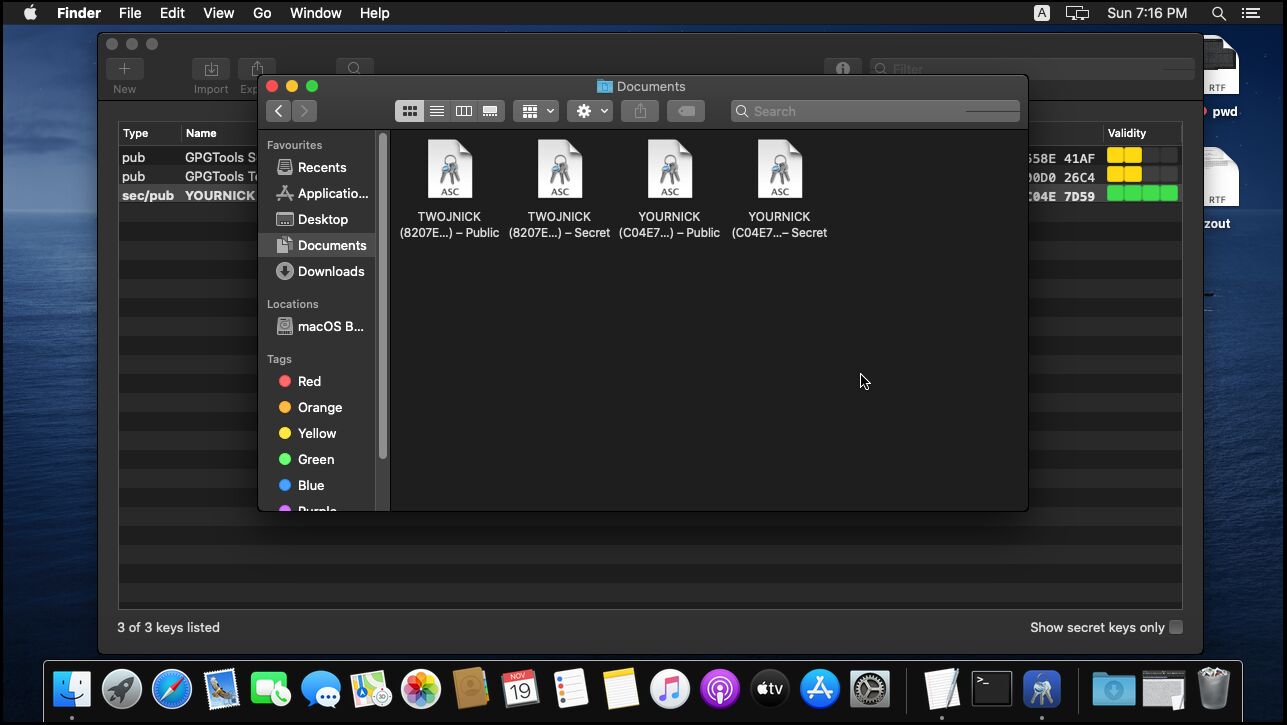The image size is (1287, 725).
Task: Toggle Show secret keys only checkbox
Action: tap(1176, 627)
